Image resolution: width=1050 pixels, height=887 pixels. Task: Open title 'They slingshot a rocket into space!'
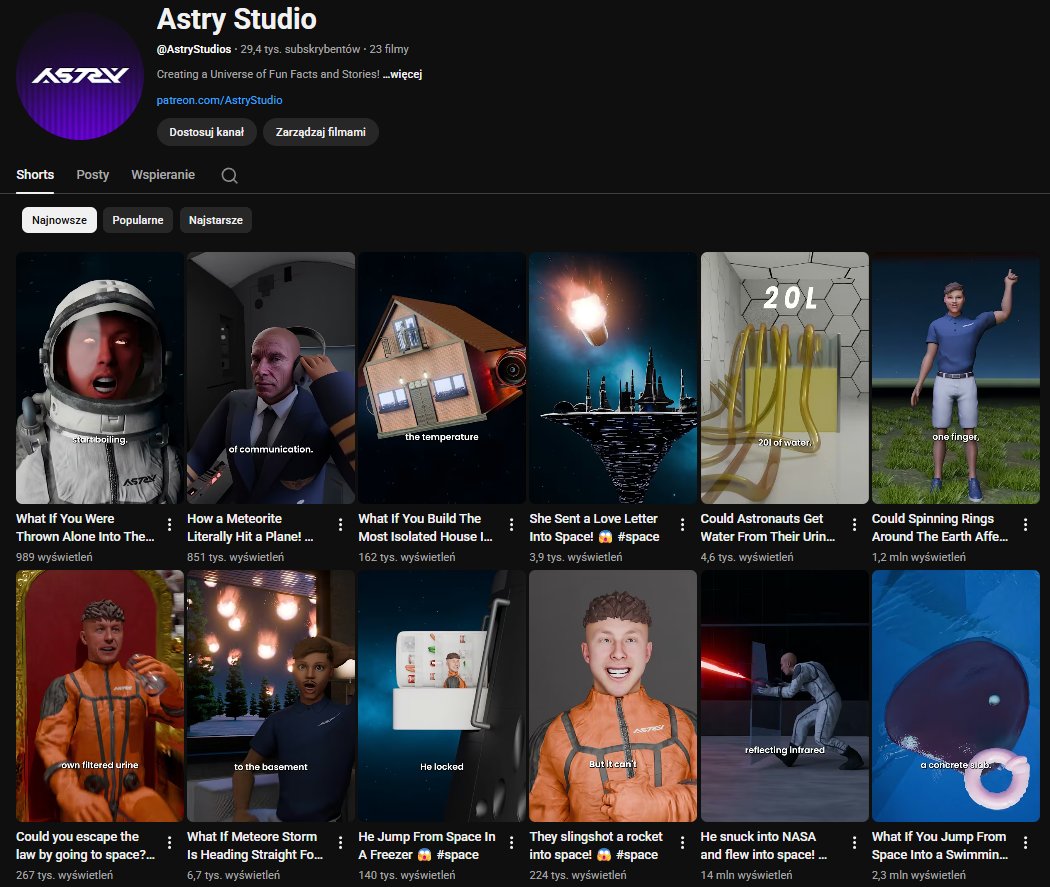point(596,845)
